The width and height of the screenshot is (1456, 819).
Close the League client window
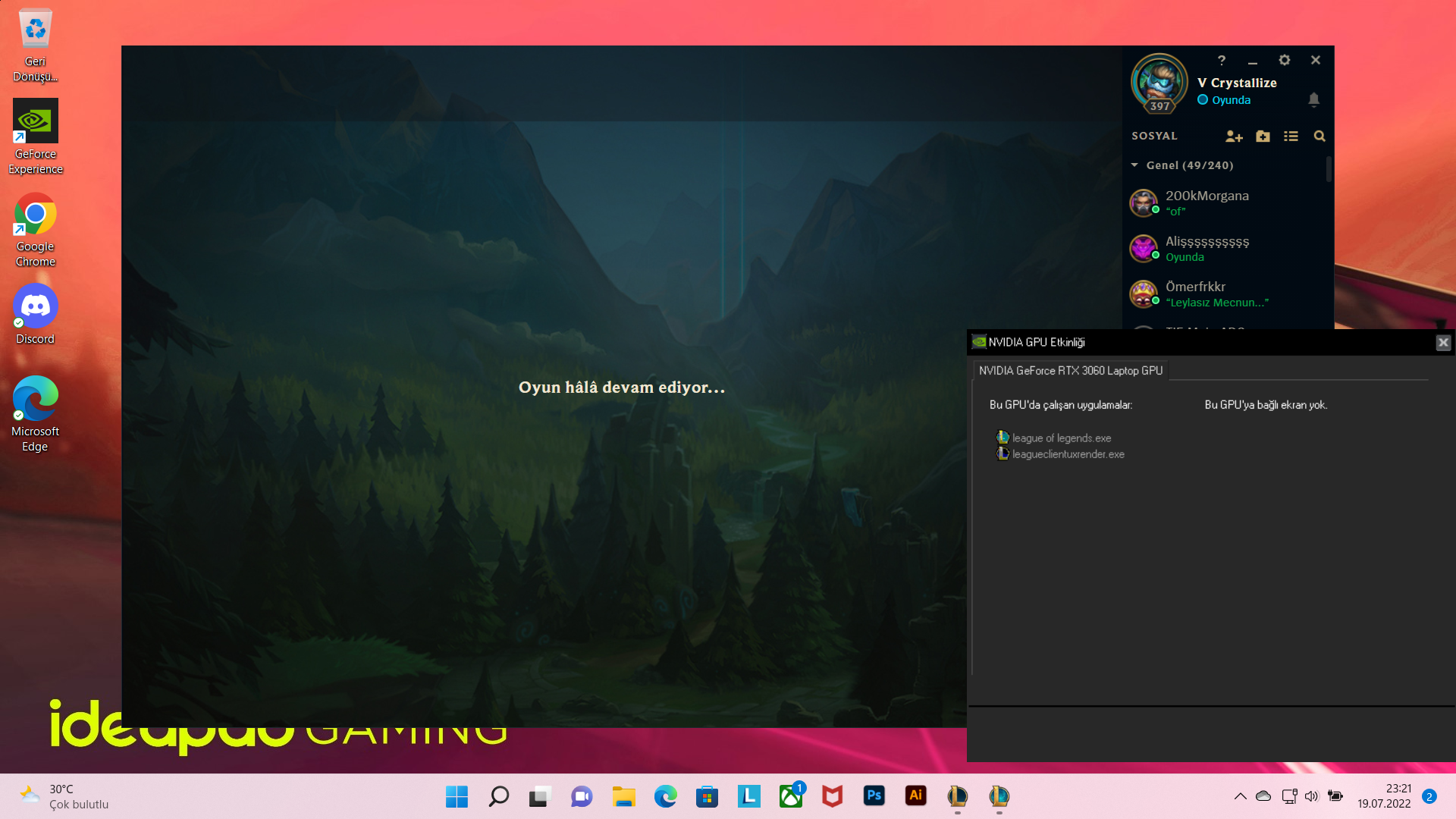click(x=1315, y=60)
